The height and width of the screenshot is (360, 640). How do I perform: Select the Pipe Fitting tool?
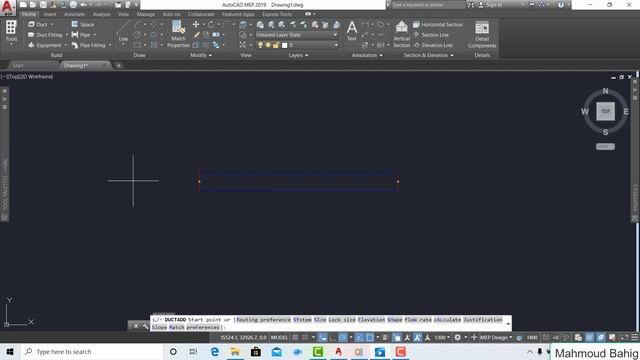(x=89, y=45)
